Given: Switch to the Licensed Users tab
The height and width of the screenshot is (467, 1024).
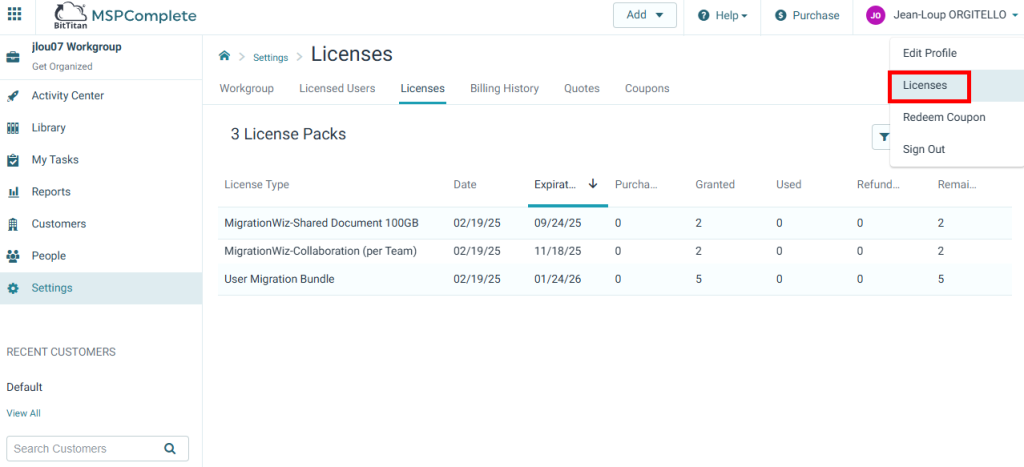Looking at the screenshot, I should 337,88.
